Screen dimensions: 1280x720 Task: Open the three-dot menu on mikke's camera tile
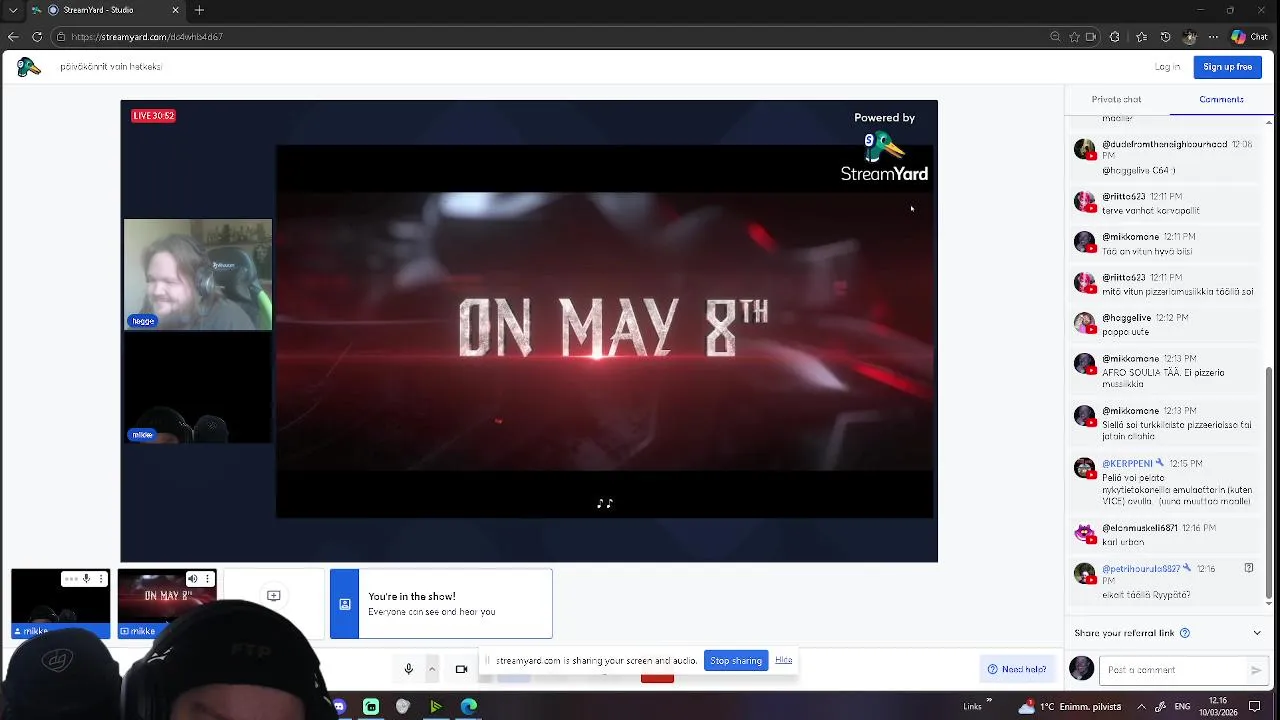coord(101,579)
